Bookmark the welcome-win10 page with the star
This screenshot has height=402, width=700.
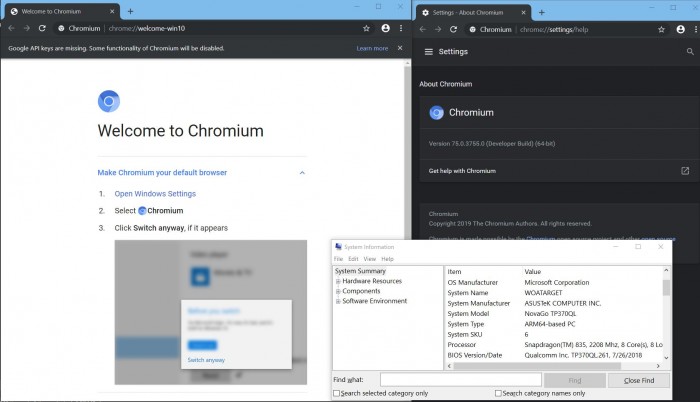(x=367, y=29)
